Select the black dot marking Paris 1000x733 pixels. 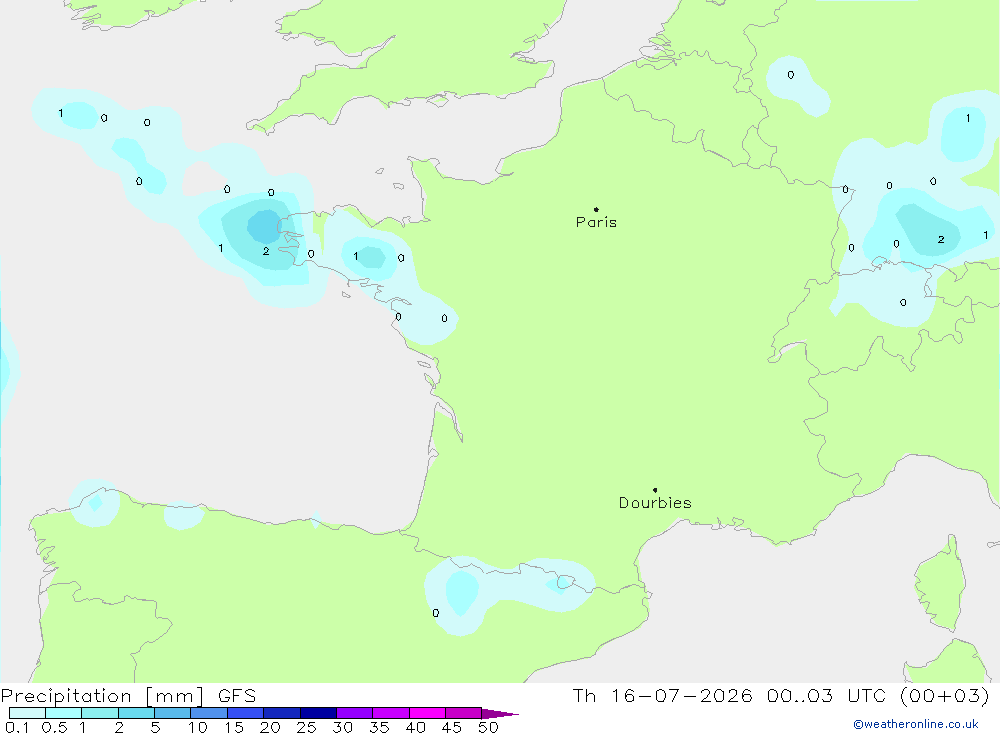(x=596, y=209)
